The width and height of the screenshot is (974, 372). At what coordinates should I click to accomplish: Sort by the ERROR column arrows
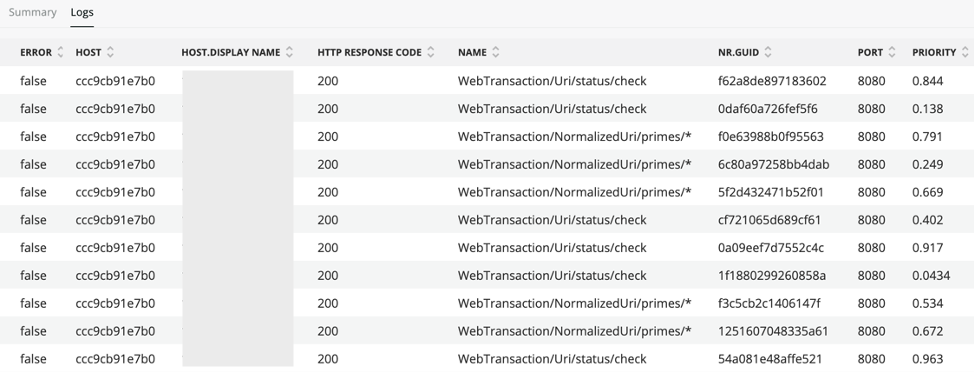(x=60, y=53)
